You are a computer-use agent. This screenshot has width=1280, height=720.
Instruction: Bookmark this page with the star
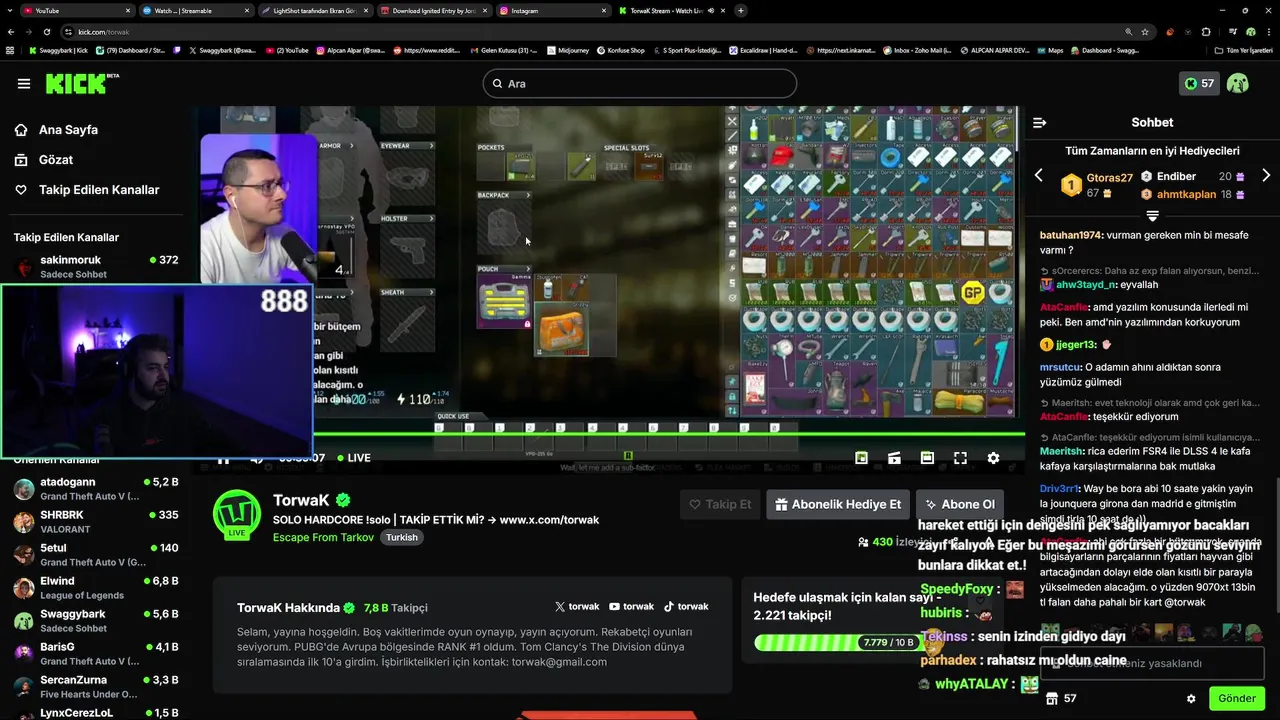(1145, 32)
